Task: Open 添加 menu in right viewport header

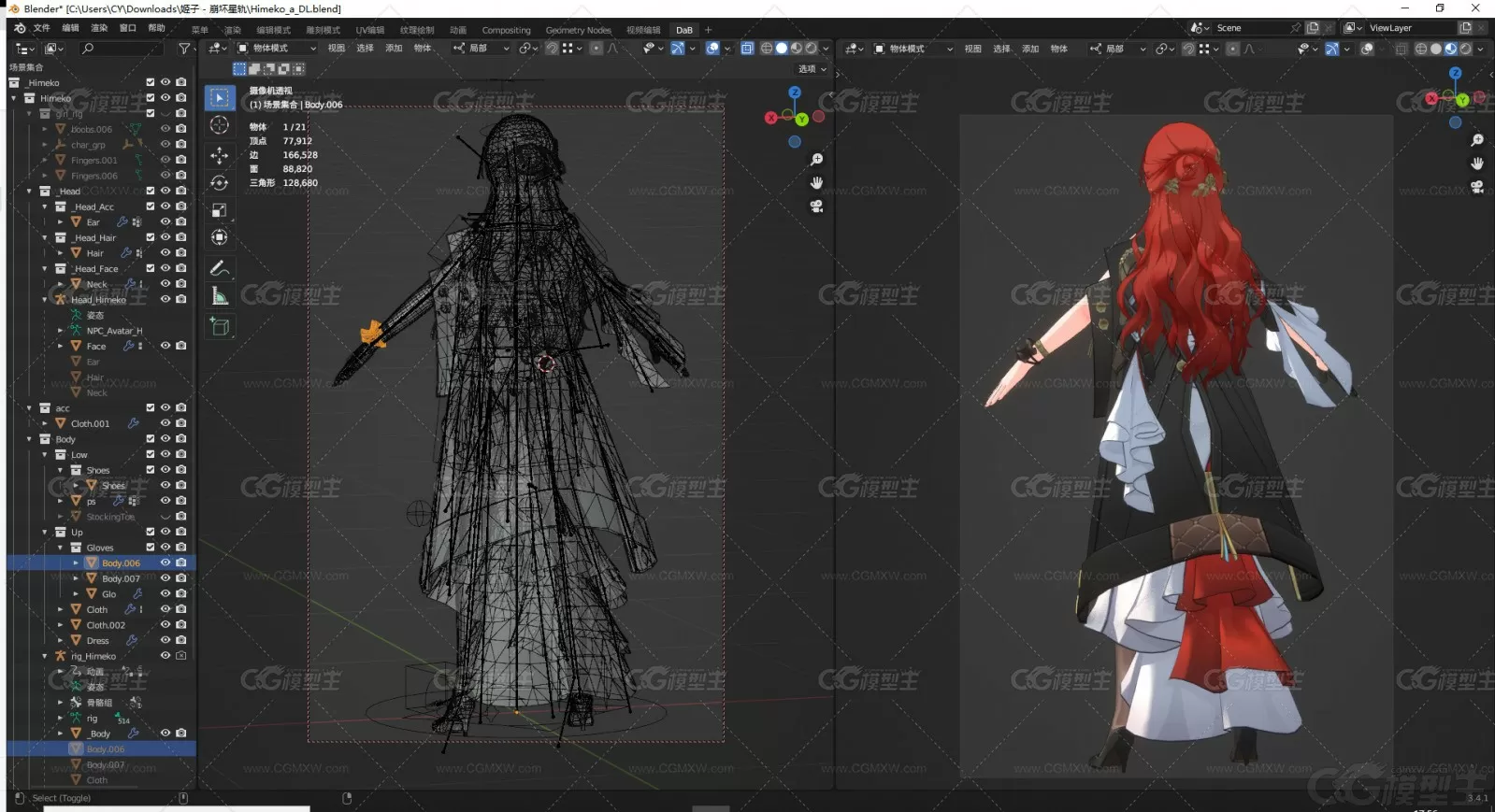Action: pos(1030,49)
